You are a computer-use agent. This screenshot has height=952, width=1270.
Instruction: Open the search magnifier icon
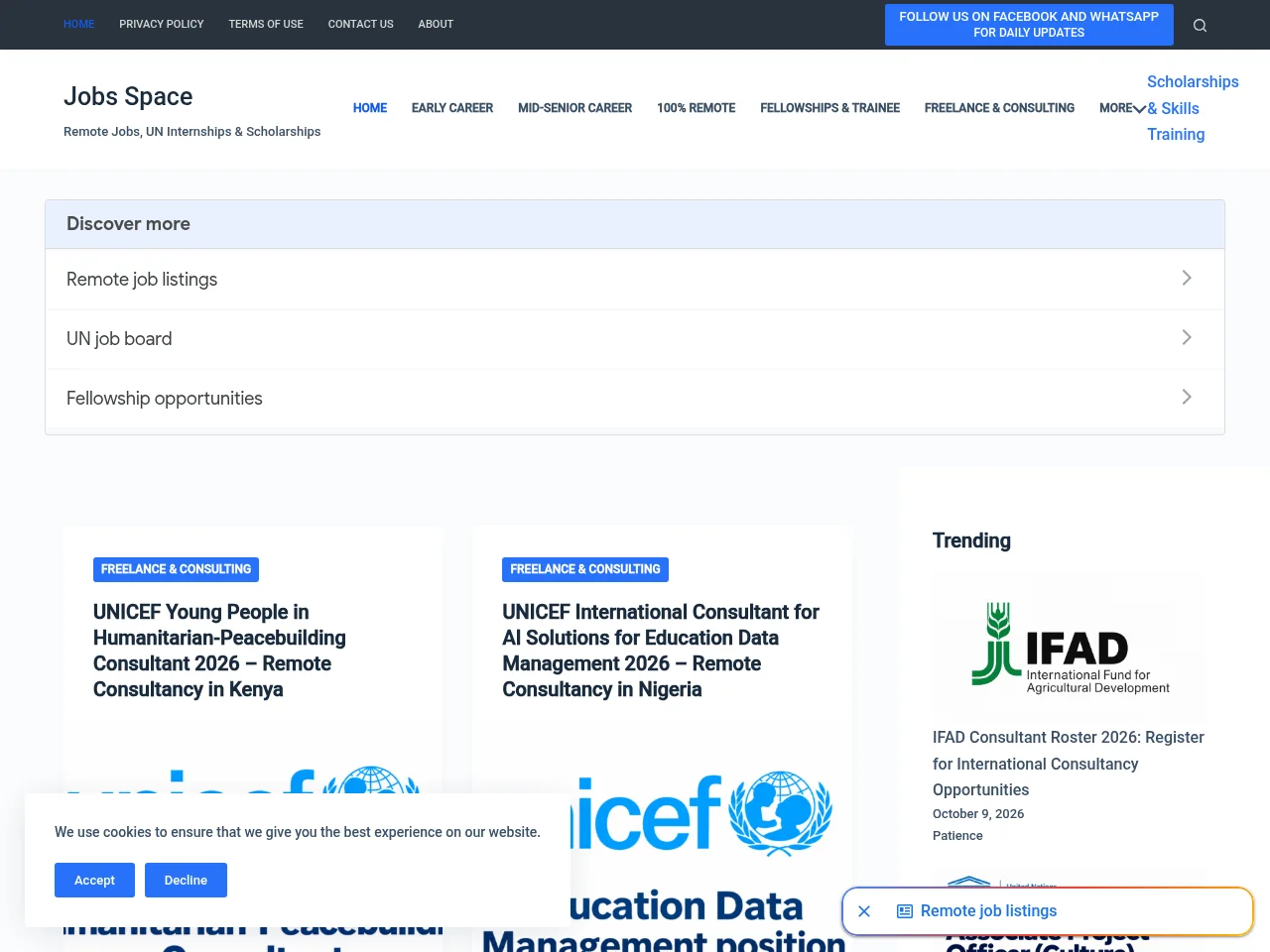click(1200, 25)
